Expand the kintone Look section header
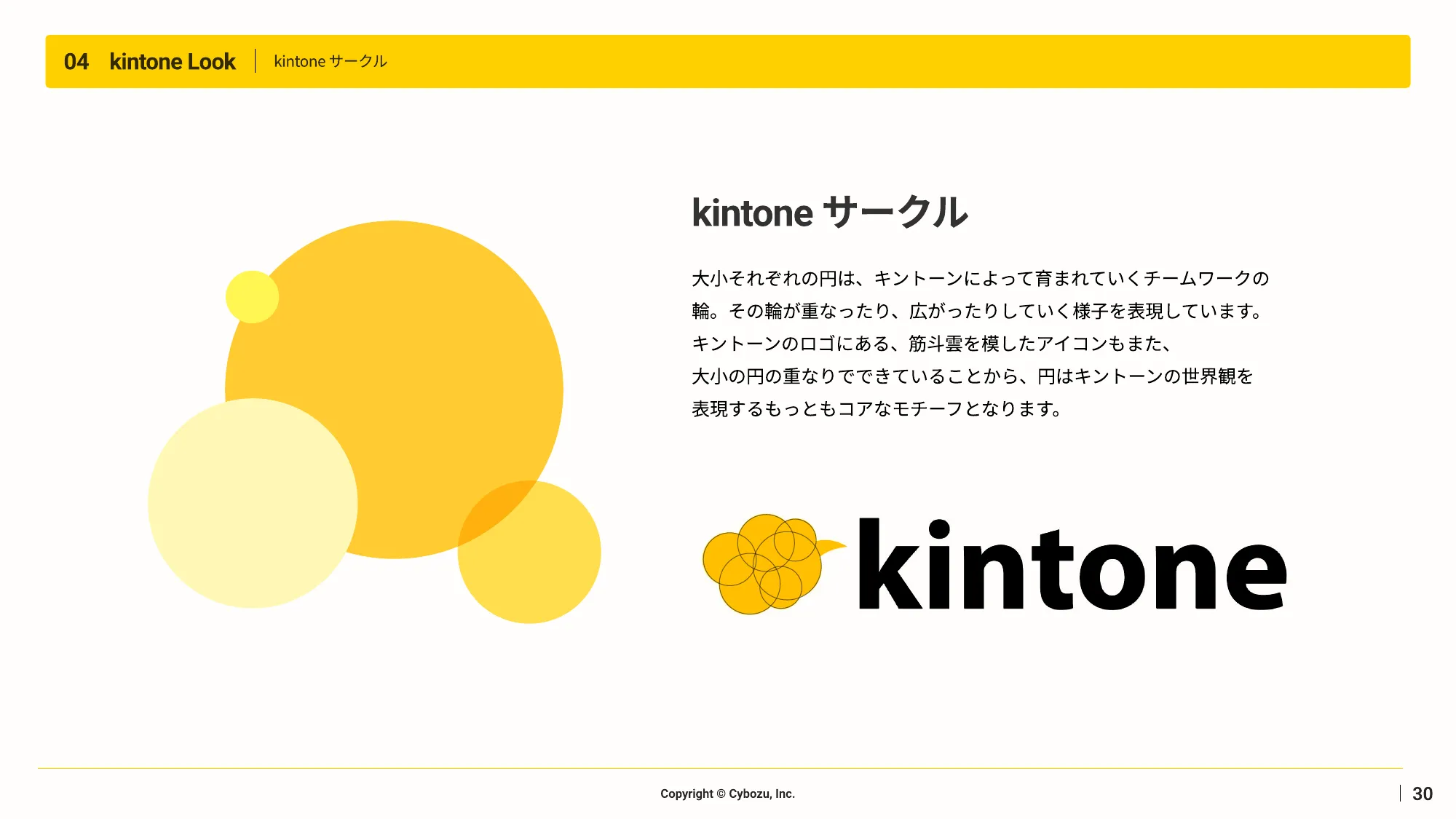The image size is (1456, 819). point(172,62)
